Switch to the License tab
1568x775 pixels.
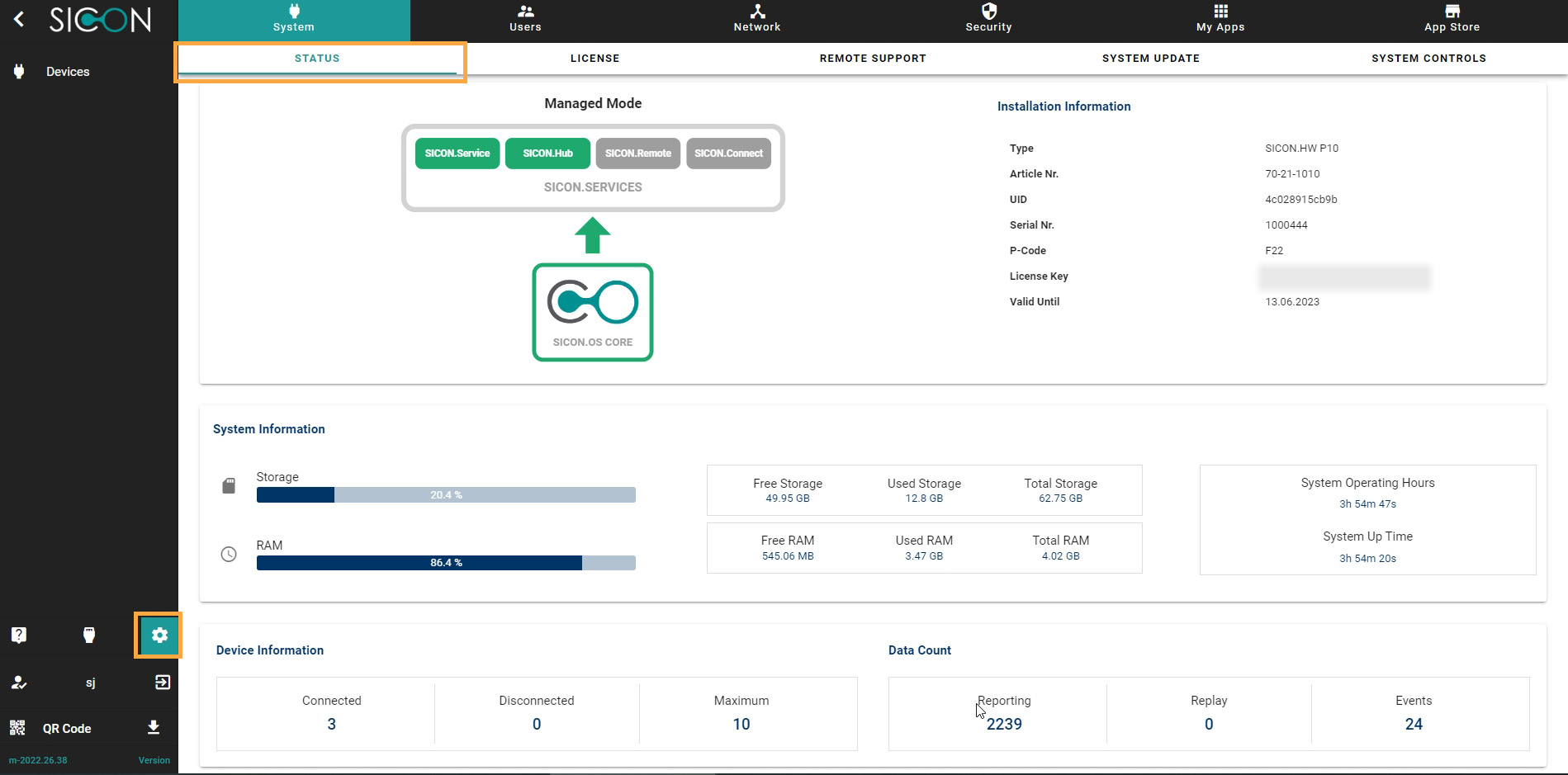point(595,59)
